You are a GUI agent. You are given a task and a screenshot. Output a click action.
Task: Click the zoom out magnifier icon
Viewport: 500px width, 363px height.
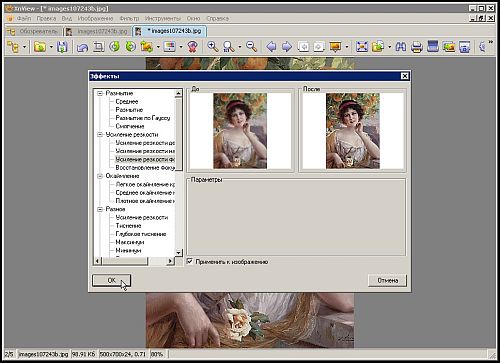point(252,47)
